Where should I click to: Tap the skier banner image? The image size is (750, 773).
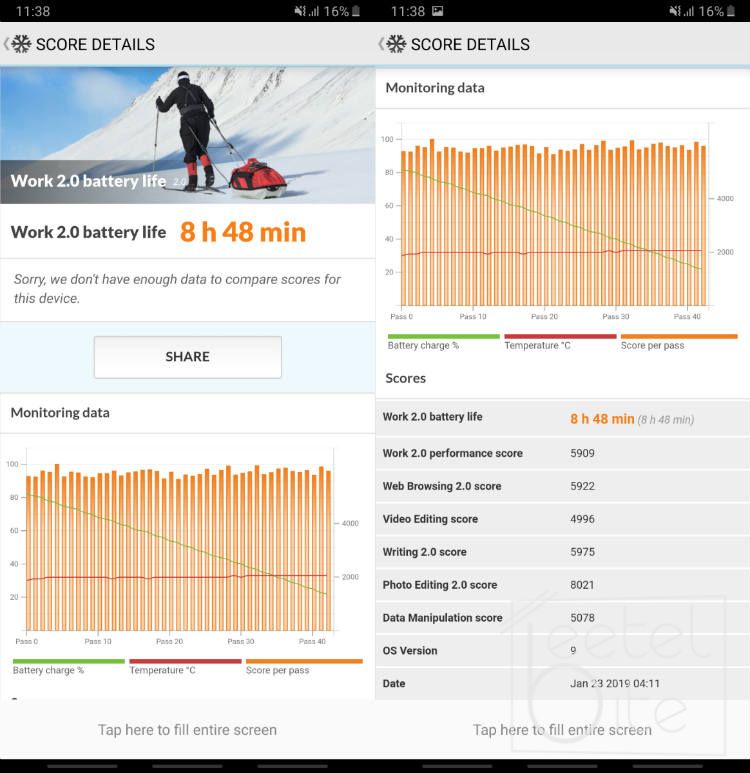pyautogui.click(x=187, y=135)
